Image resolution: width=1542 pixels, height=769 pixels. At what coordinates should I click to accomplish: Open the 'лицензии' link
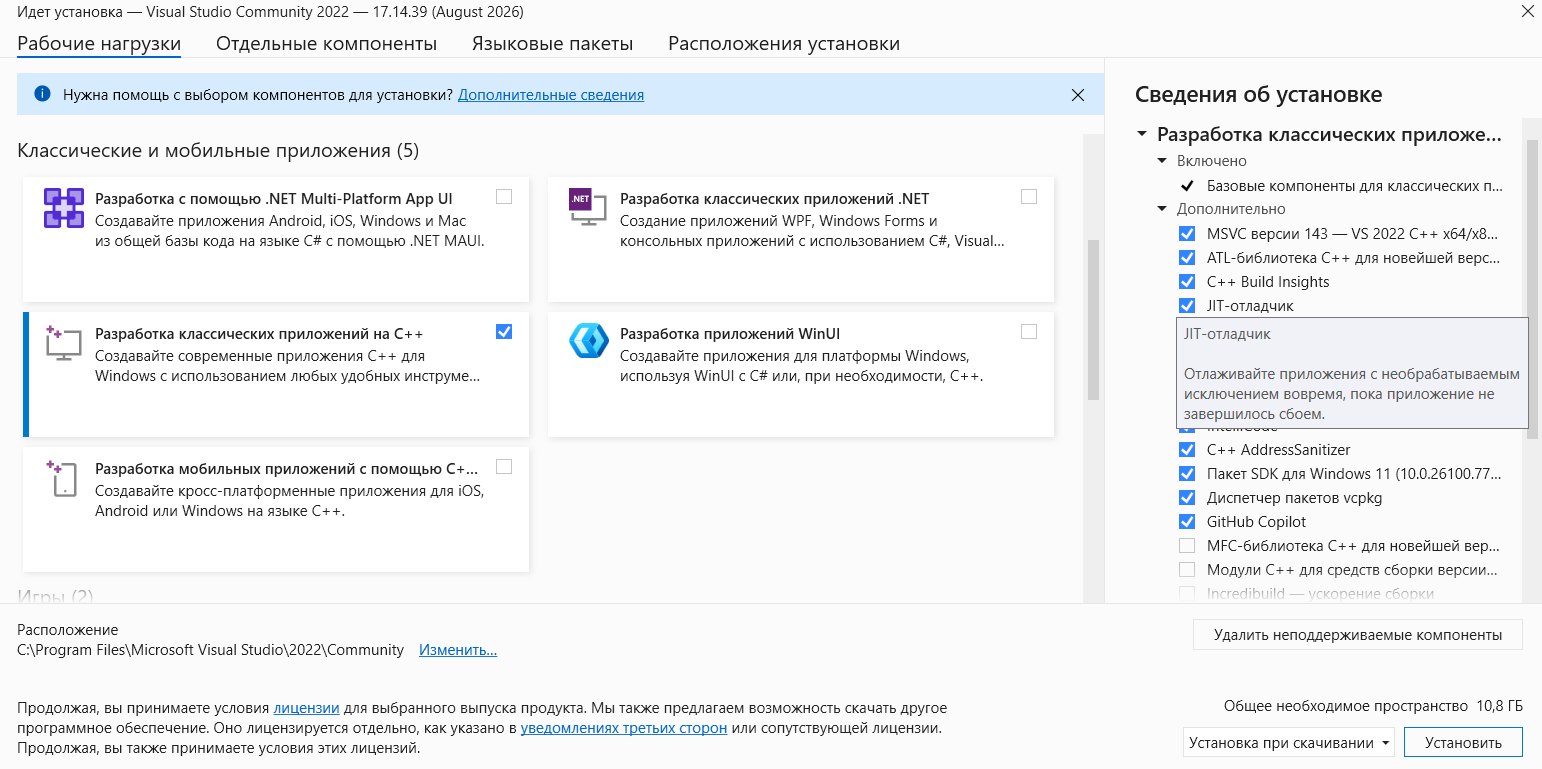307,708
